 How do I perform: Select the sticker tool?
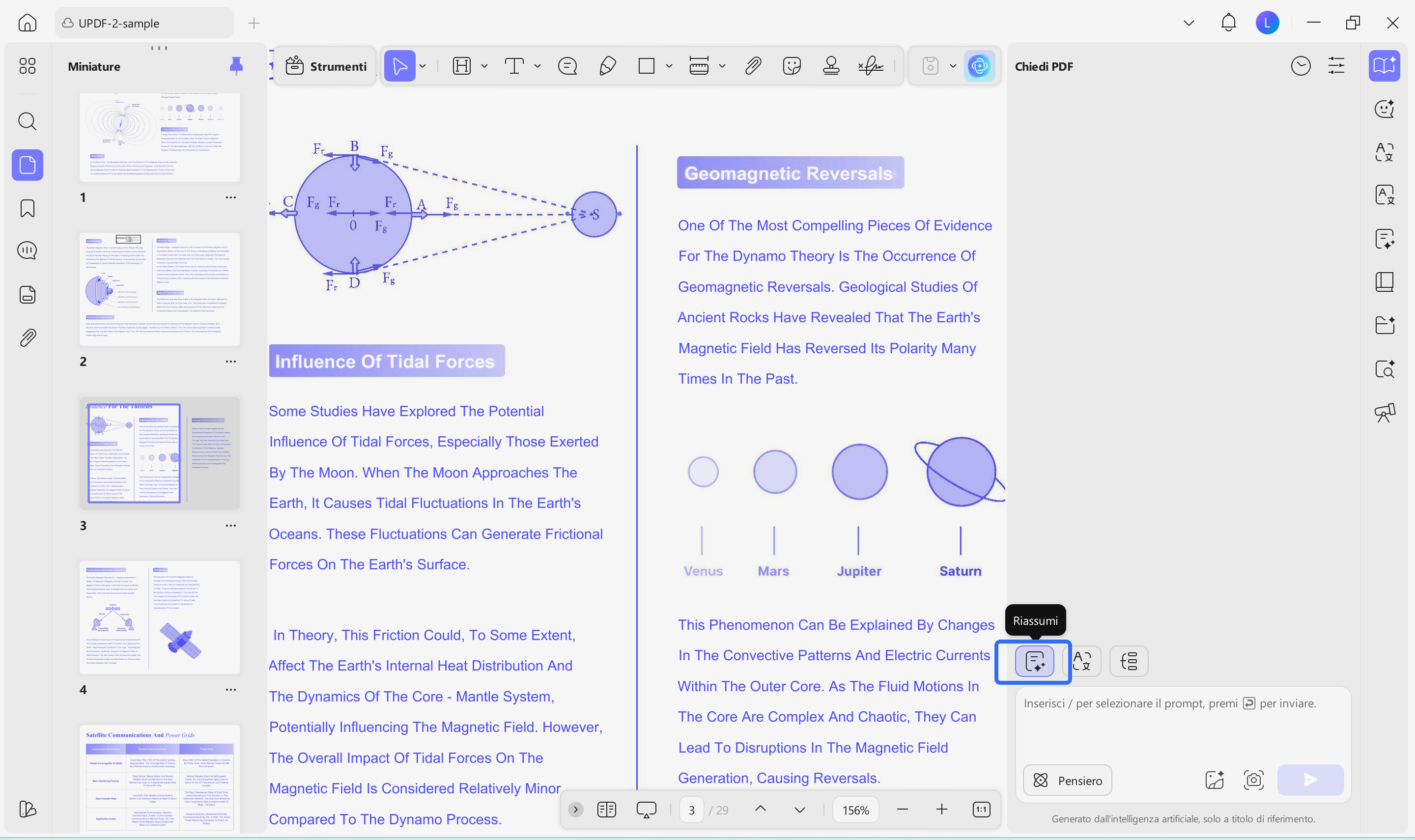point(792,66)
